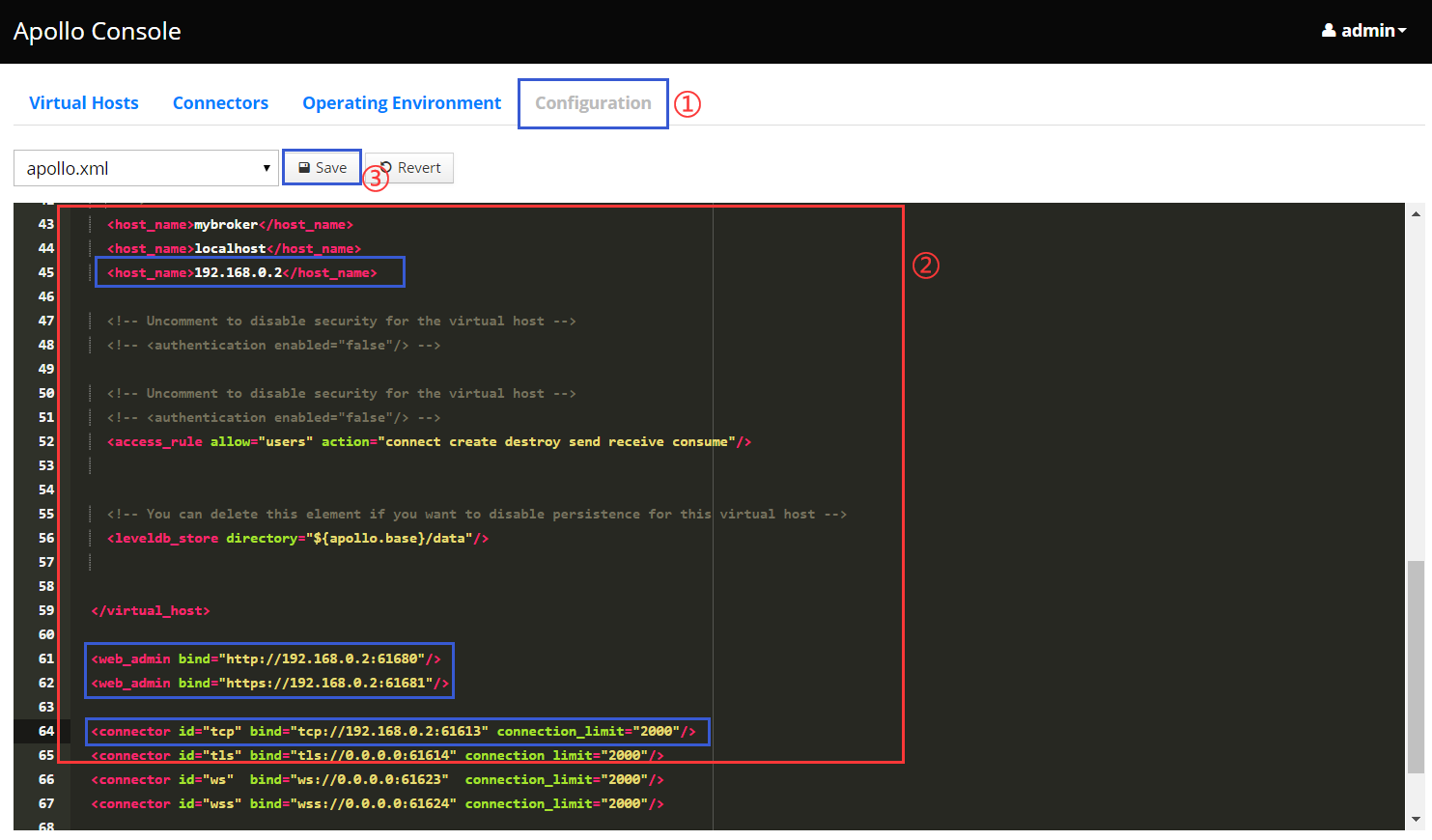Click the editor vertical scrollbar thumb

1416,666
